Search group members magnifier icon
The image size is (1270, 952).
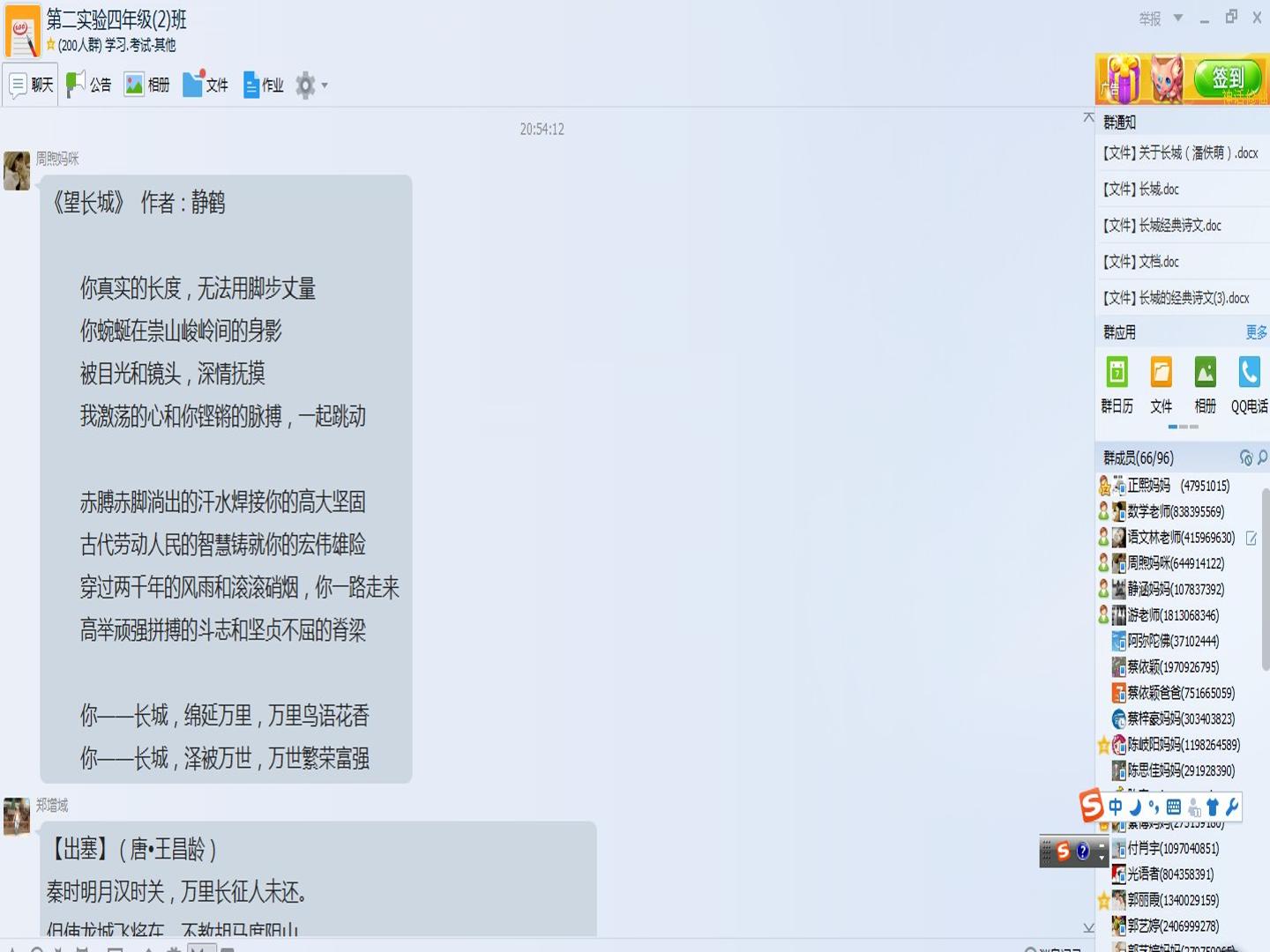1263,457
